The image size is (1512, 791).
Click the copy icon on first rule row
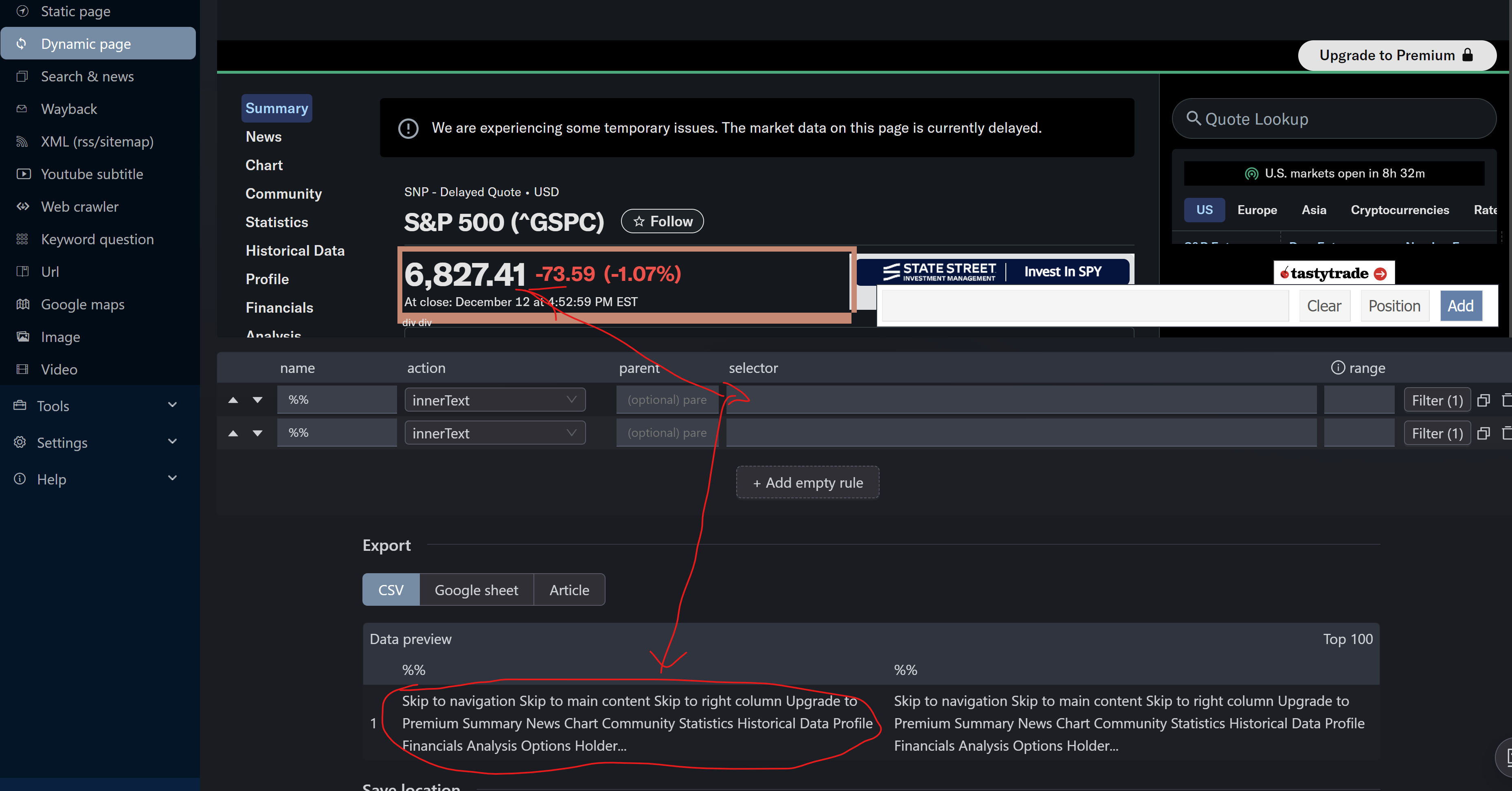point(1483,400)
